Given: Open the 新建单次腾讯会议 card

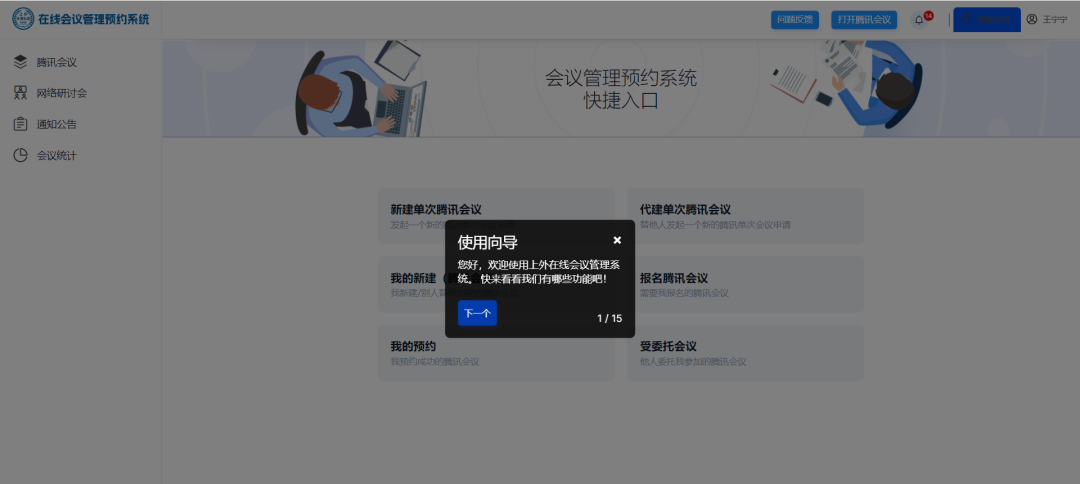Looking at the screenshot, I should [496, 215].
